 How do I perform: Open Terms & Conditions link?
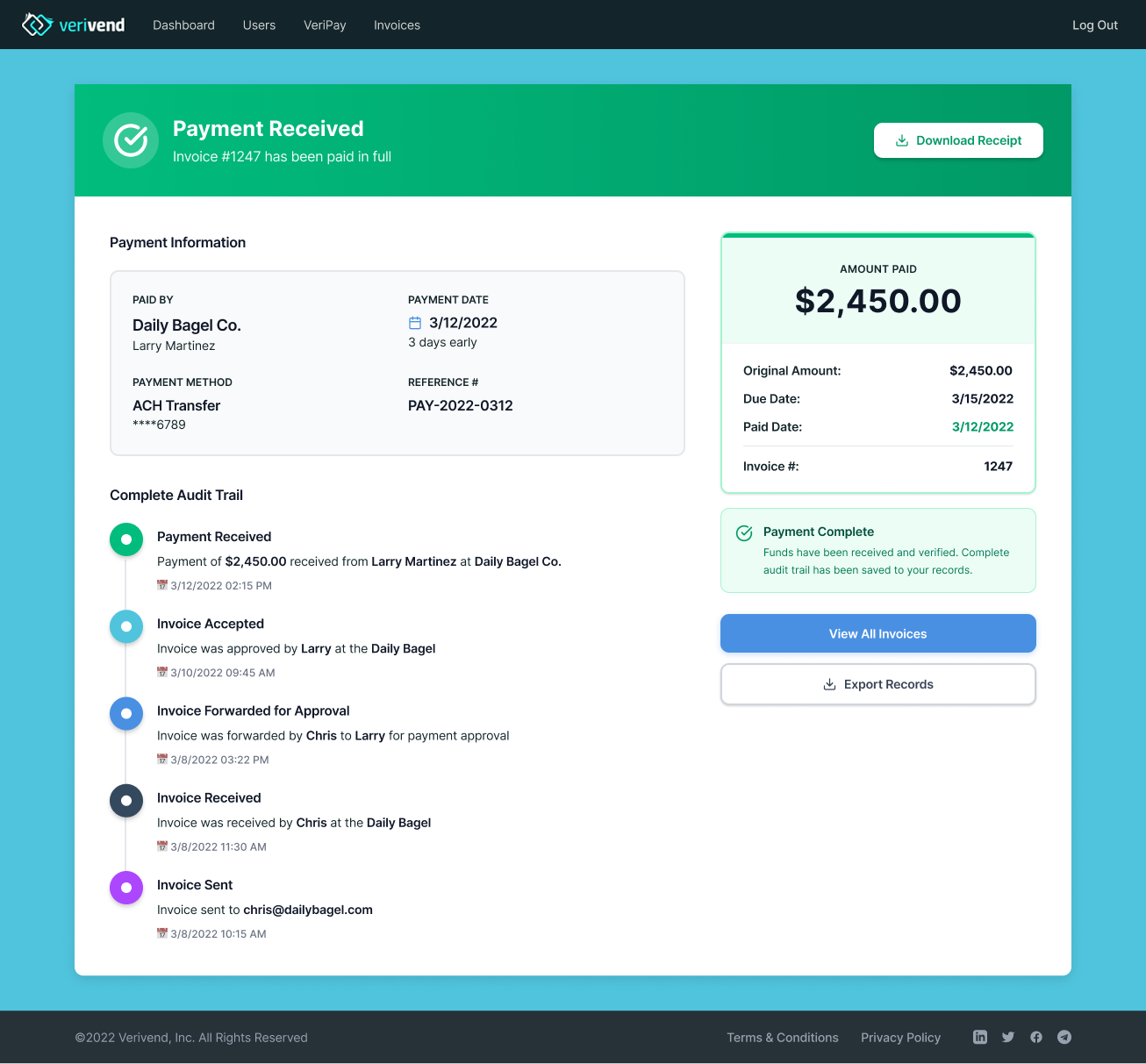coord(783,1037)
